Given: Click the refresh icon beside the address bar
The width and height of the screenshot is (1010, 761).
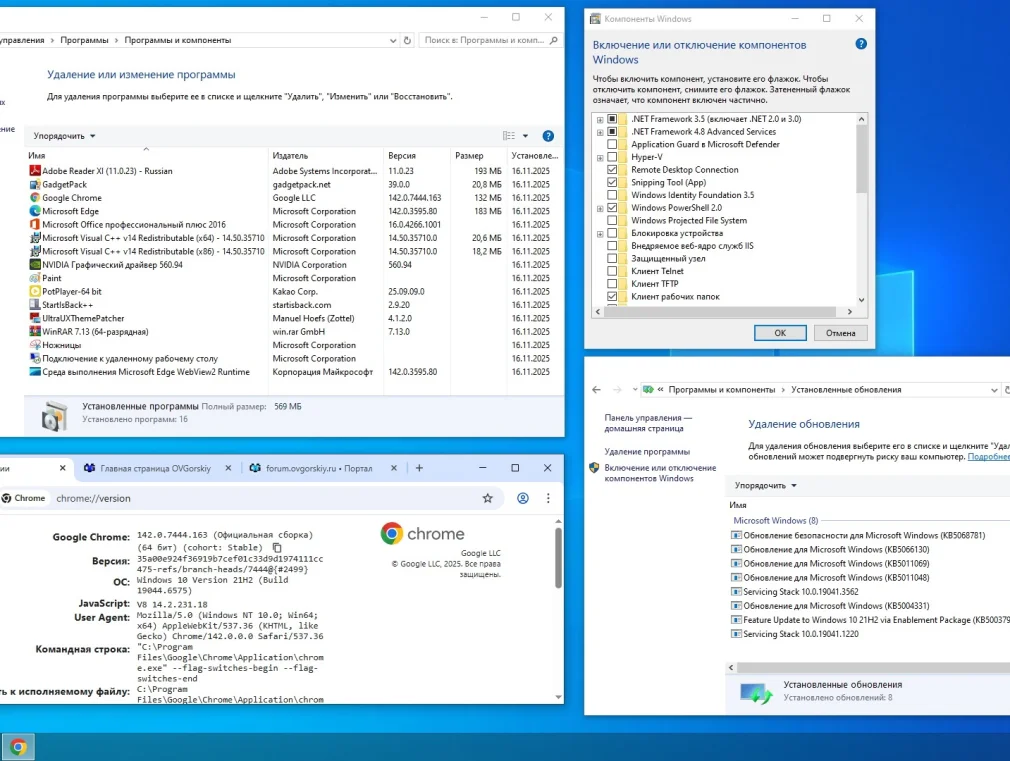Looking at the screenshot, I should [x=407, y=40].
